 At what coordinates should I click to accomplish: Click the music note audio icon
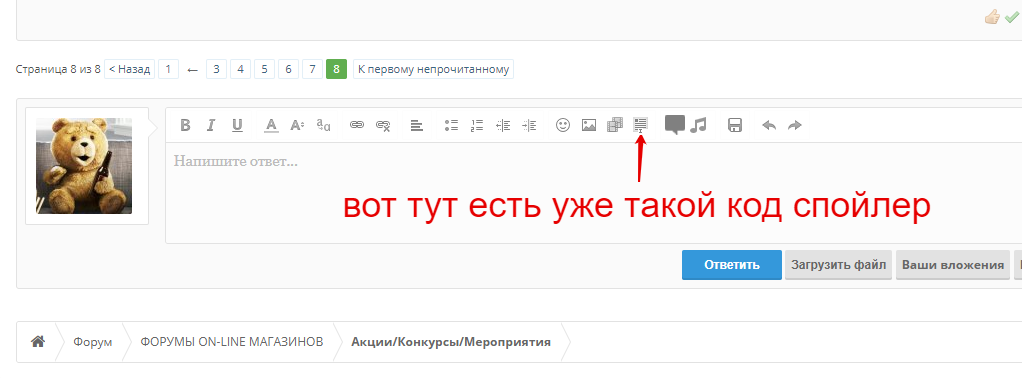(698, 124)
